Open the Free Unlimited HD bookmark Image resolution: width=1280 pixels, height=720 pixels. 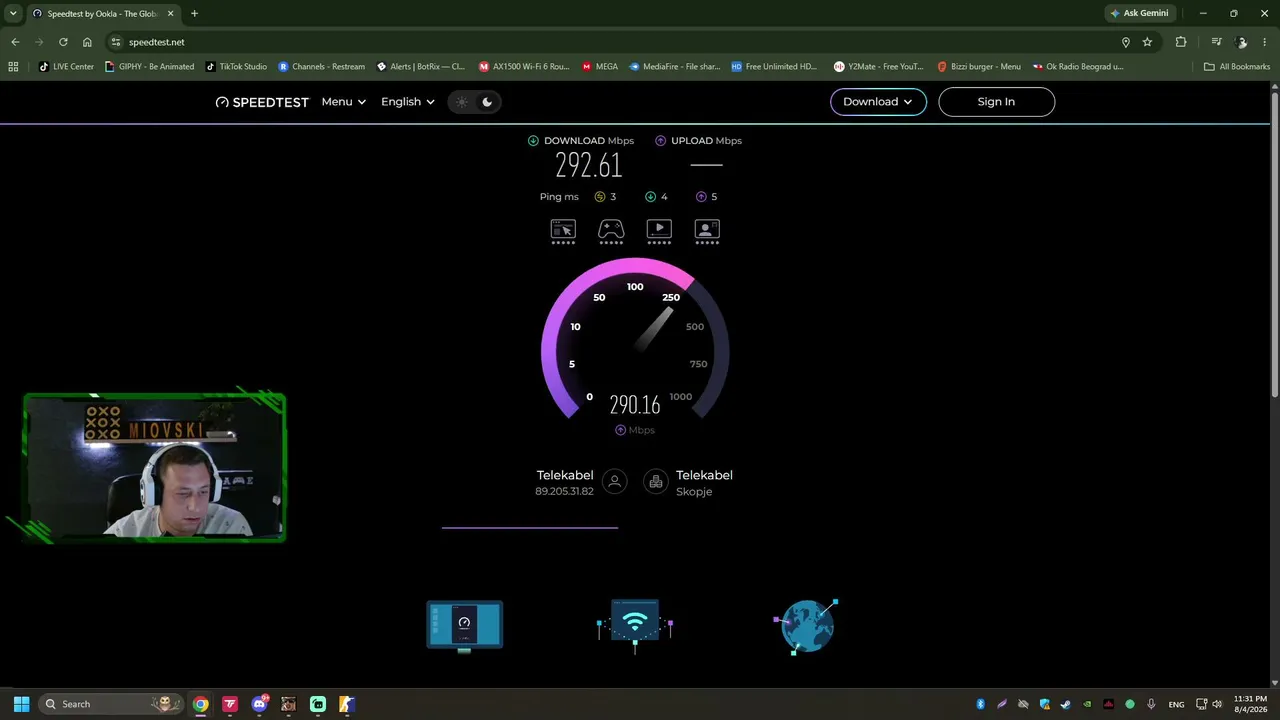coord(774,67)
